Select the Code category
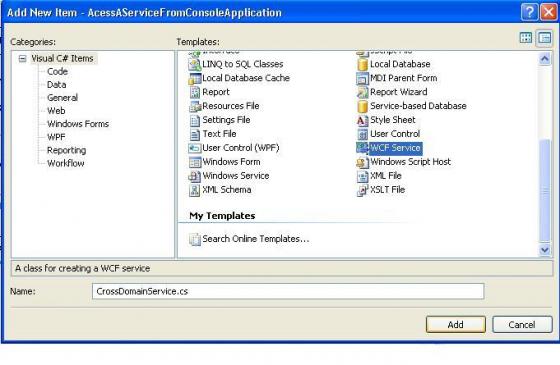The image size is (560, 365). coord(57,71)
